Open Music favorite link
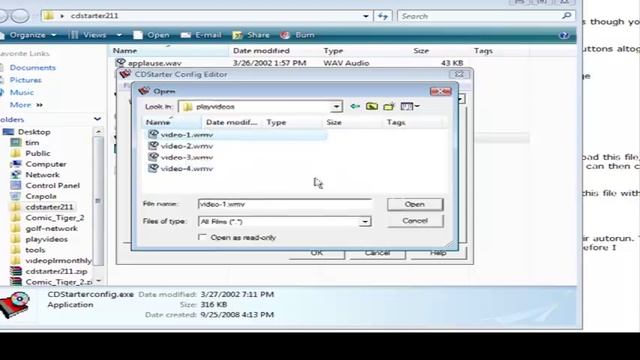Screen dimensions: 640x360 (22, 93)
